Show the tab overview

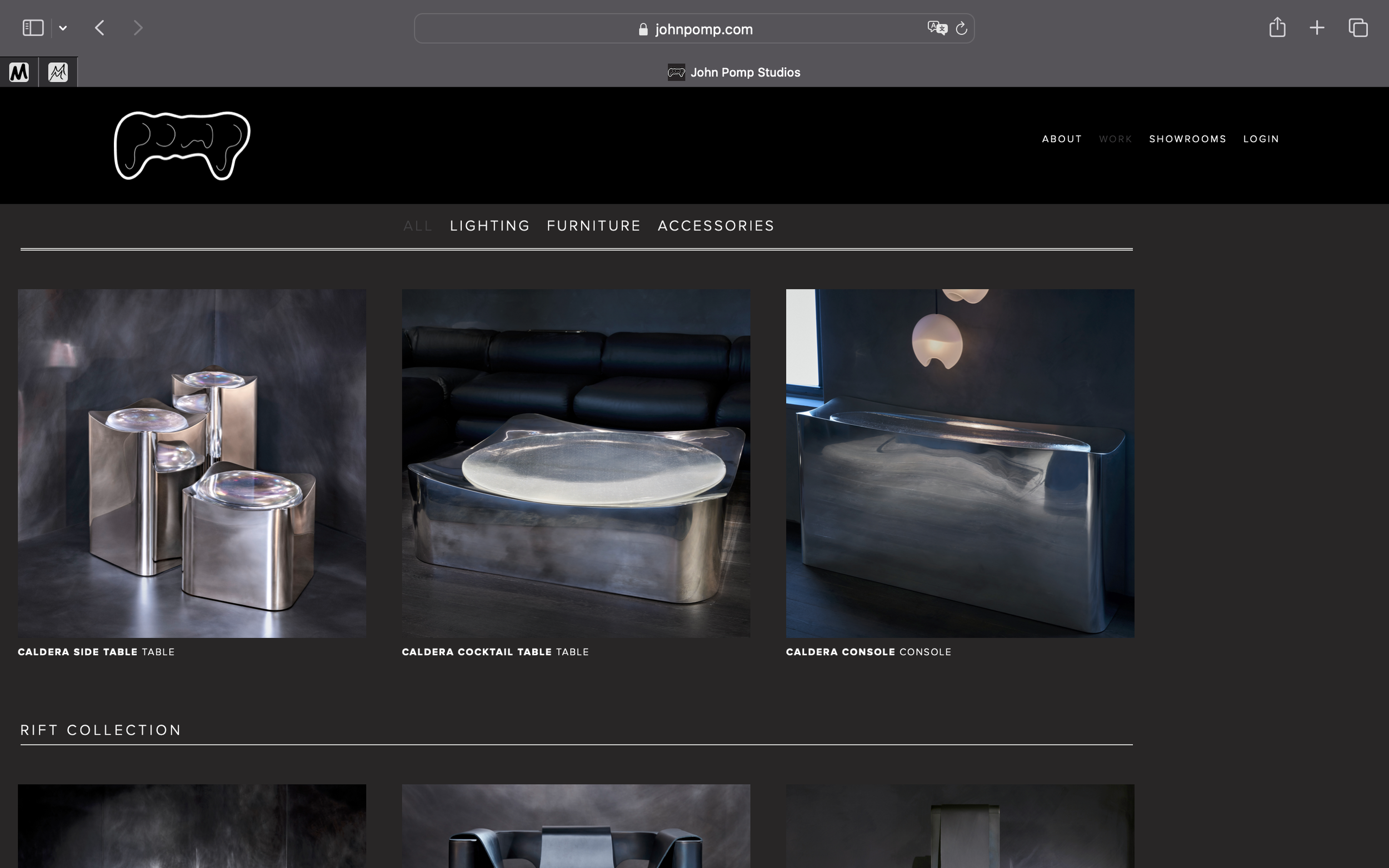pyautogui.click(x=1358, y=28)
